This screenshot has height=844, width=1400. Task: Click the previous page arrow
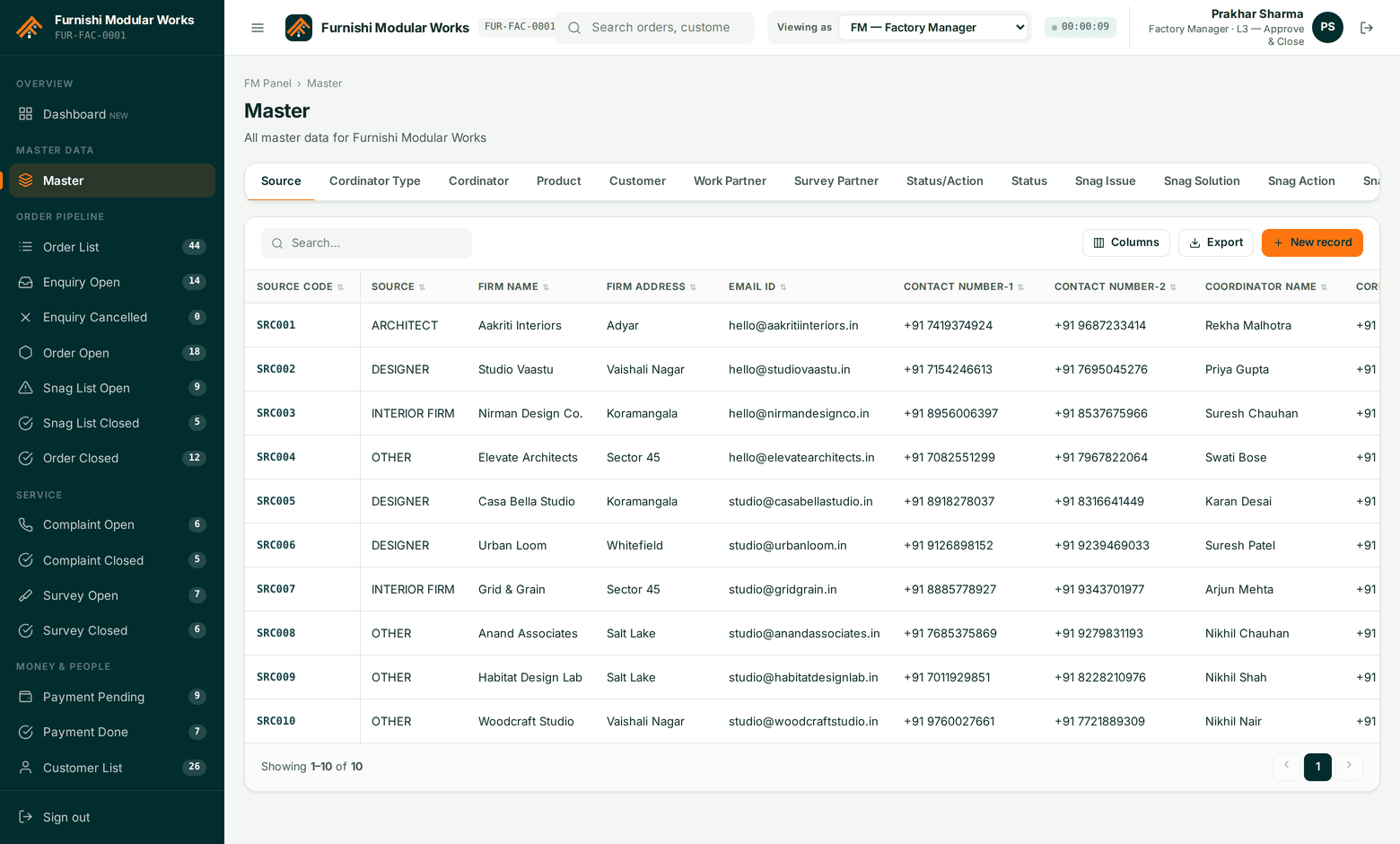(1286, 767)
